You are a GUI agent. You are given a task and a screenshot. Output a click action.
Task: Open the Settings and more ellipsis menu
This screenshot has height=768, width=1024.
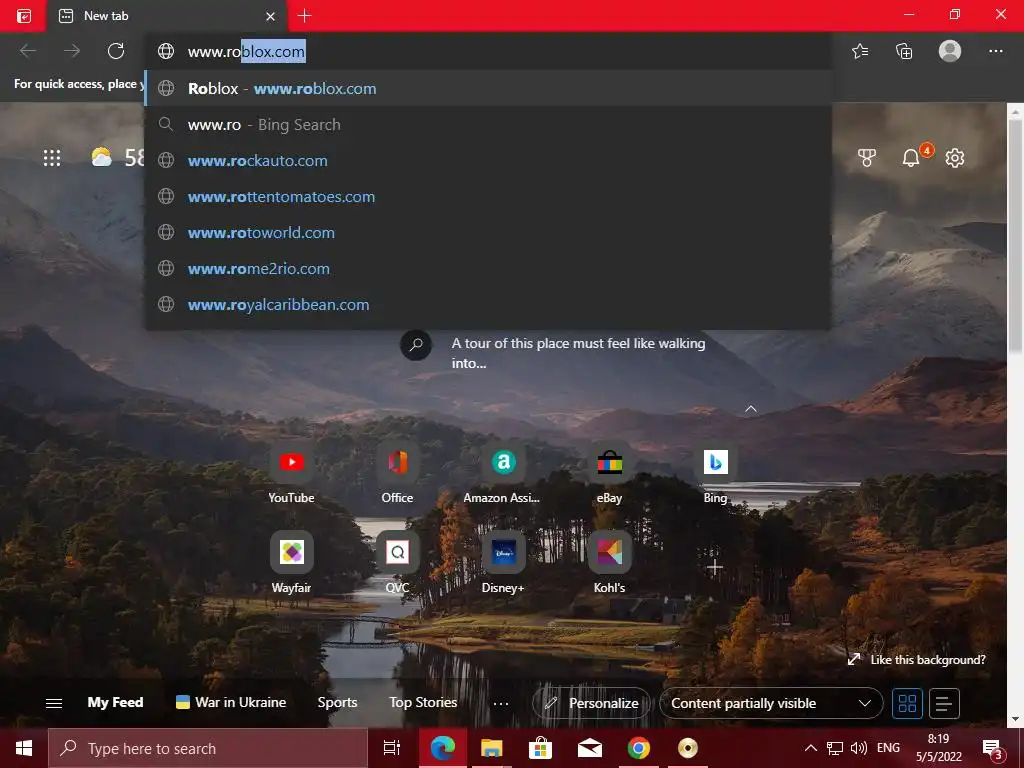coord(995,51)
